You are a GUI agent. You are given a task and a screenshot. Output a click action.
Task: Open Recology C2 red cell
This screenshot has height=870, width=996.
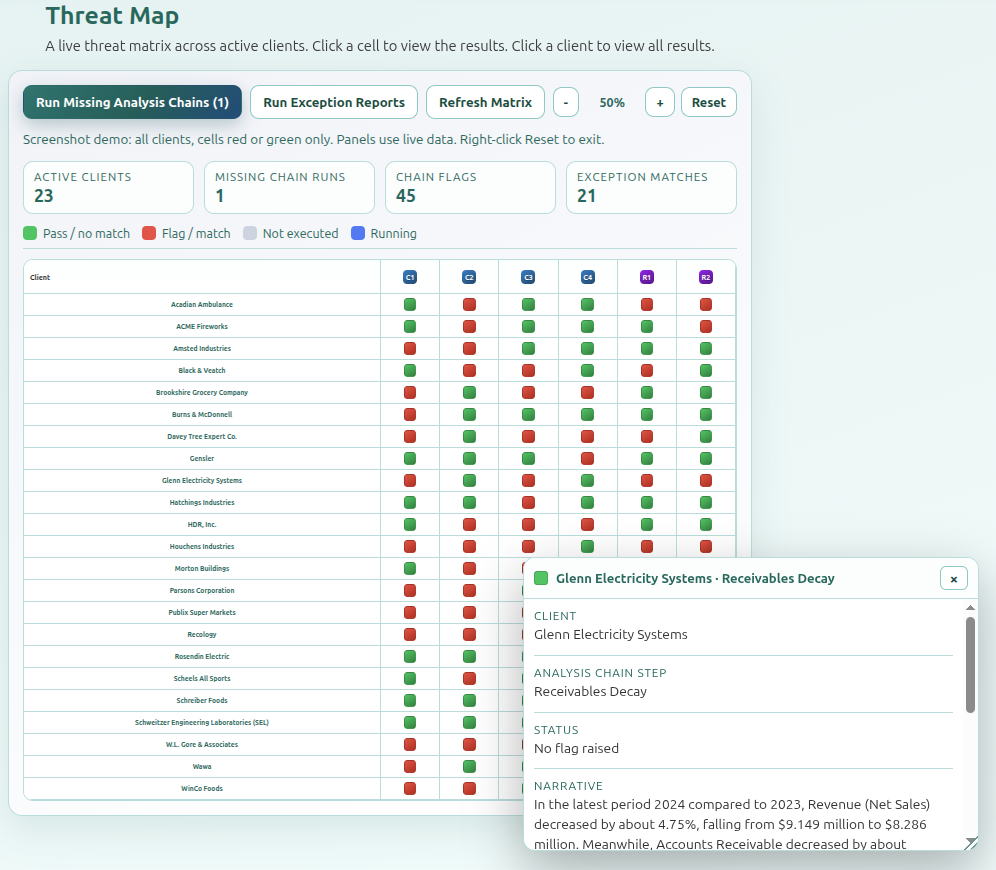[x=469, y=634]
